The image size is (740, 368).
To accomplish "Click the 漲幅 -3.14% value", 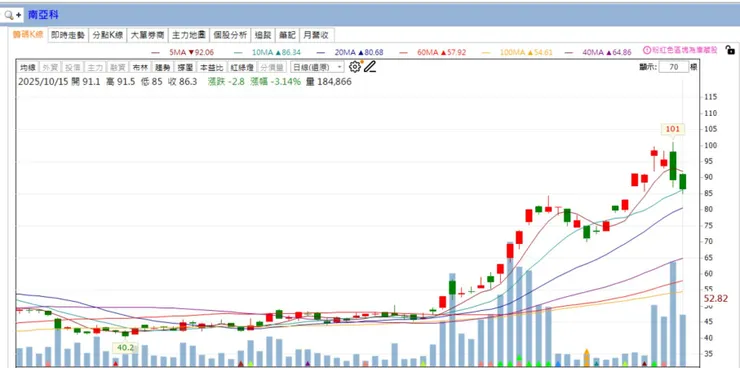I will 277,82.
